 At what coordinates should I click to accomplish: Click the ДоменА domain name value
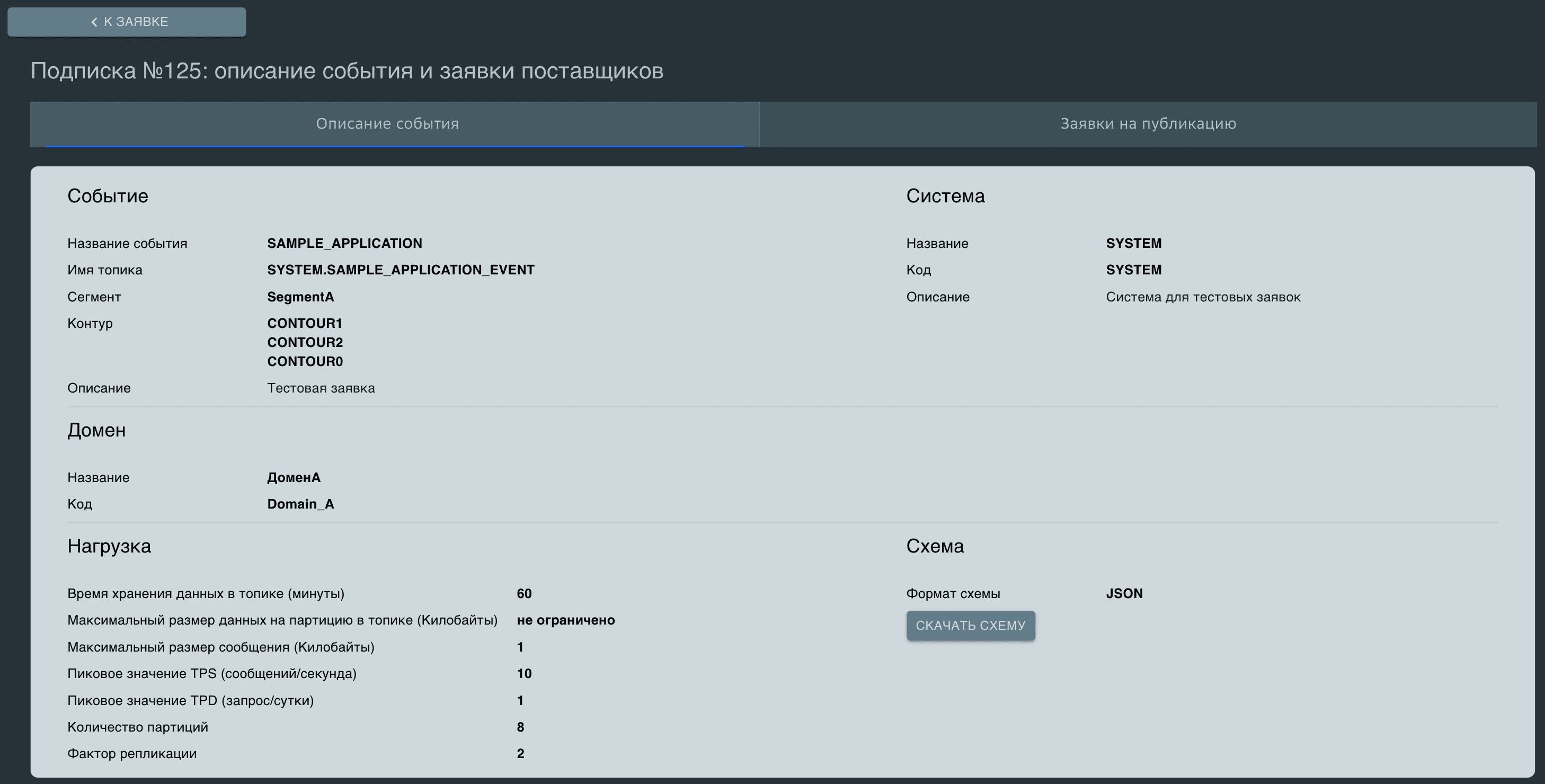(x=294, y=477)
